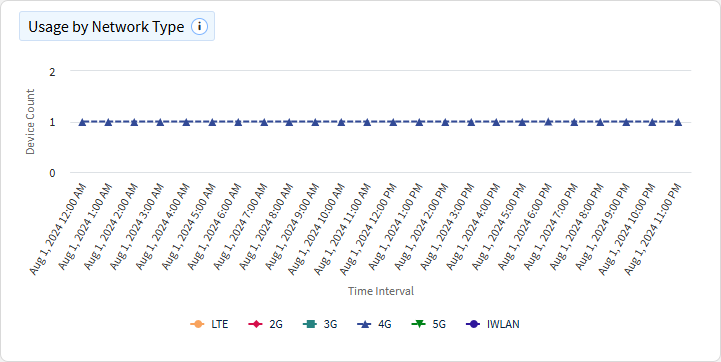Toggle the IWLAN series in the legend
The image size is (721, 362).
[492, 324]
